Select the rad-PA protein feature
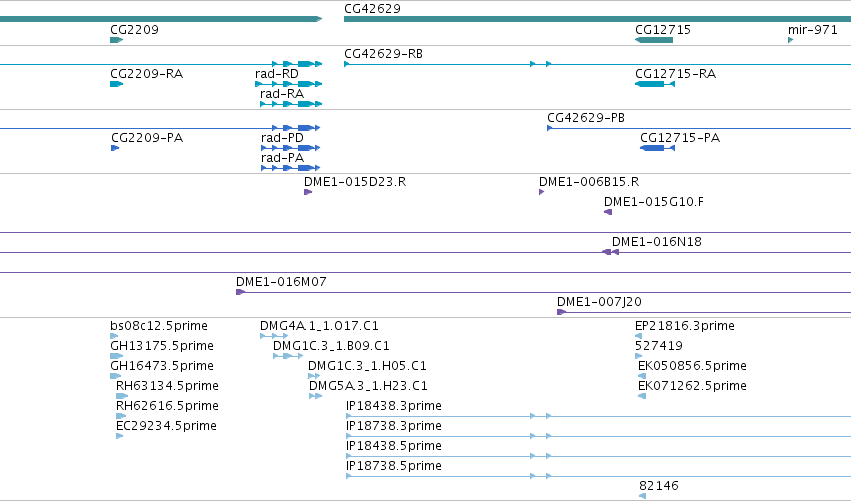This screenshot has width=851, height=501. tap(290, 168)
